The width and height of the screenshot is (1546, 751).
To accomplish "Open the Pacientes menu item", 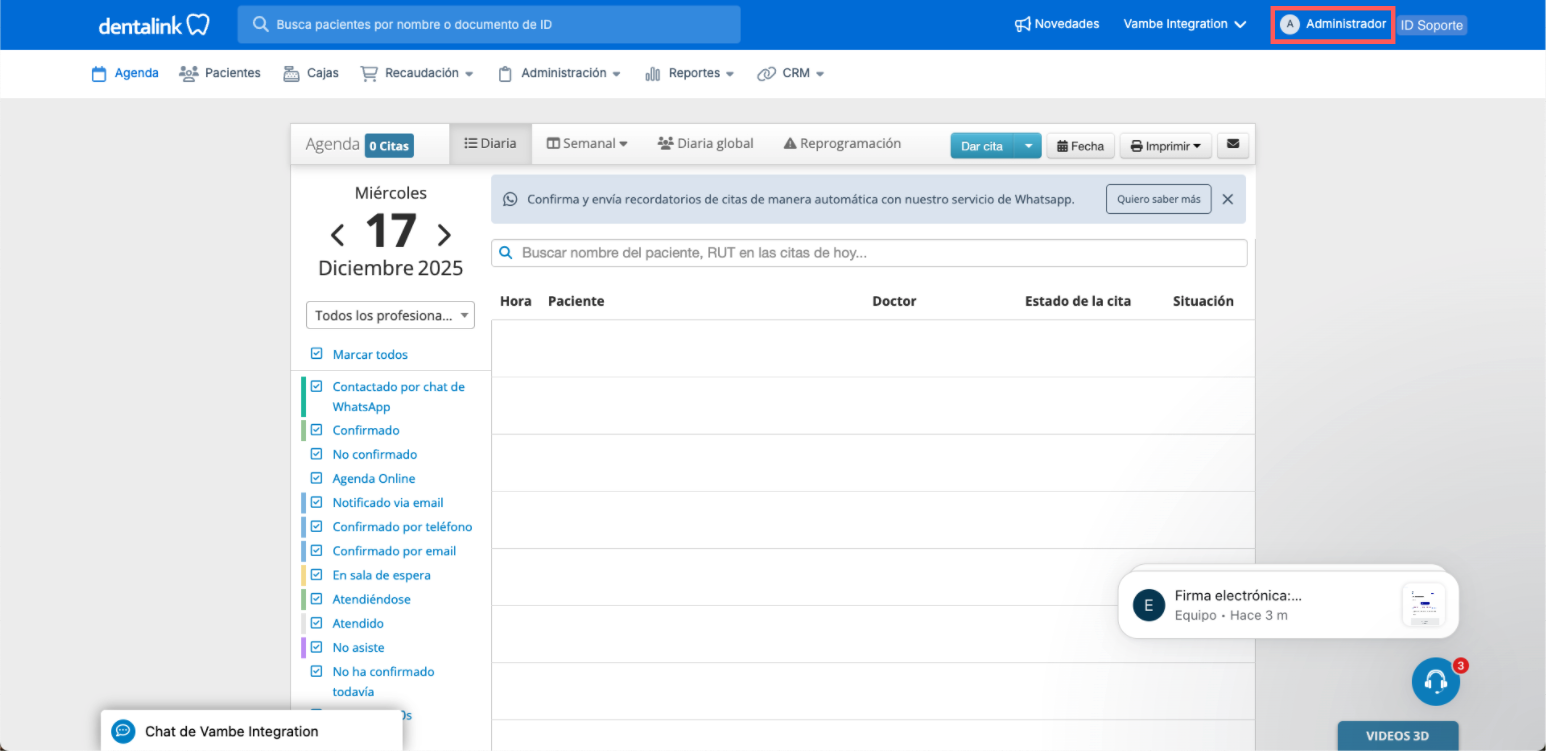I will 220,73.
